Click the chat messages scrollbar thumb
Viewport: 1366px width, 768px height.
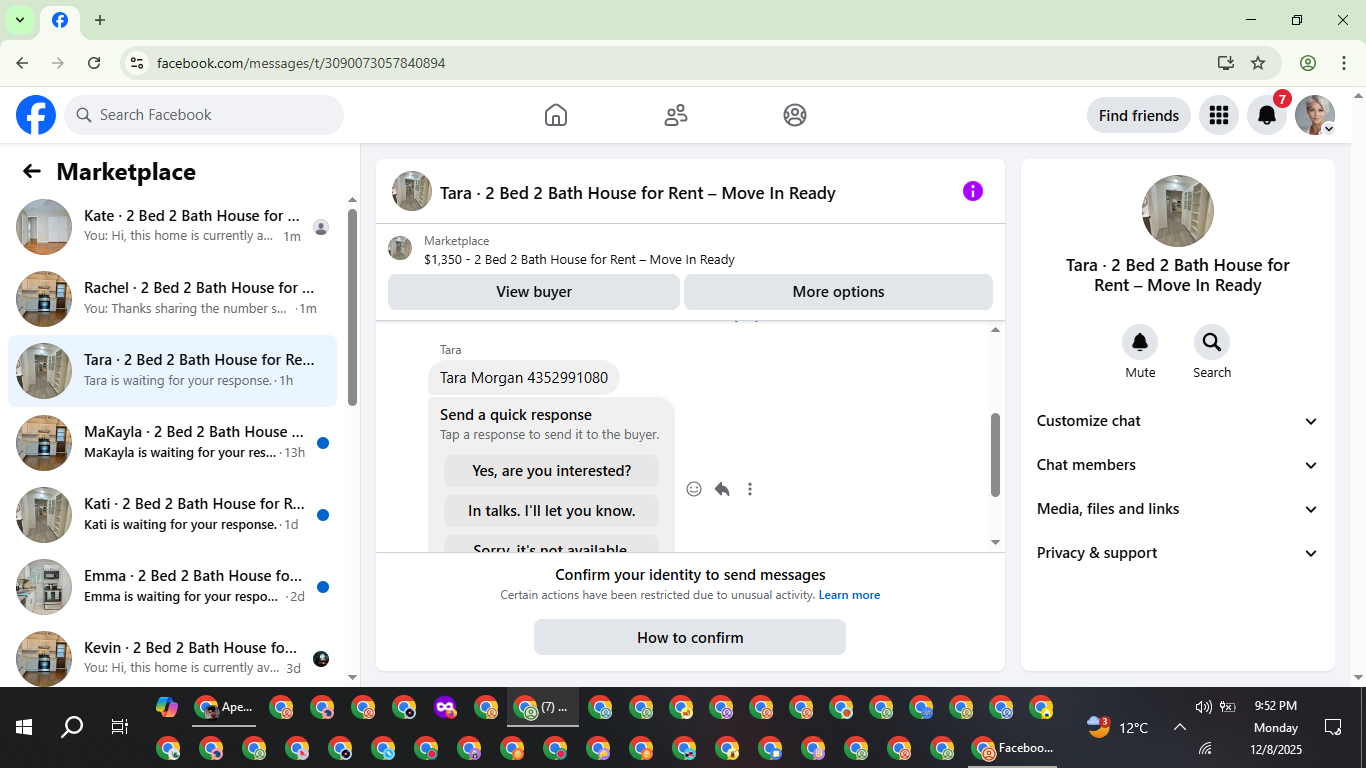click(x=995, y=455)
